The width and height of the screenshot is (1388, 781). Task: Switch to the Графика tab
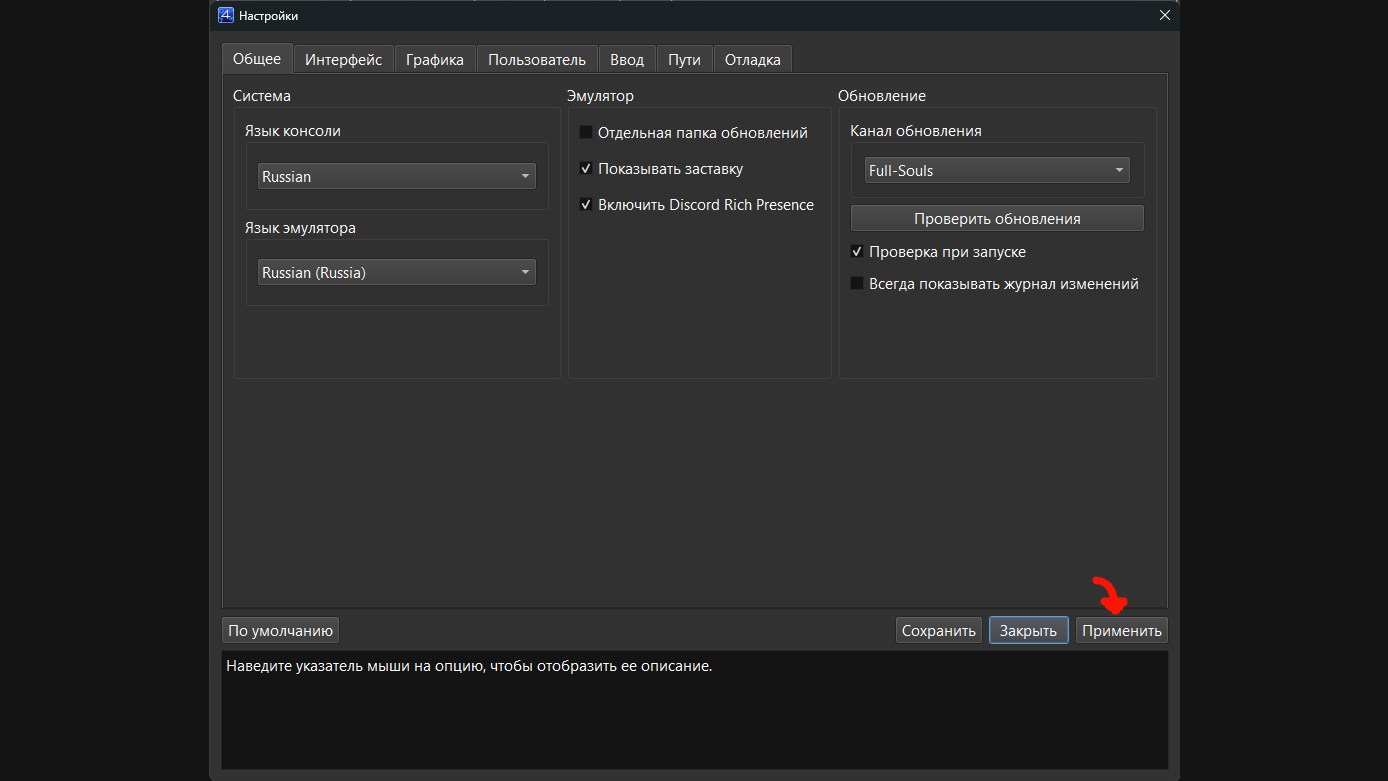pos(435,60)
